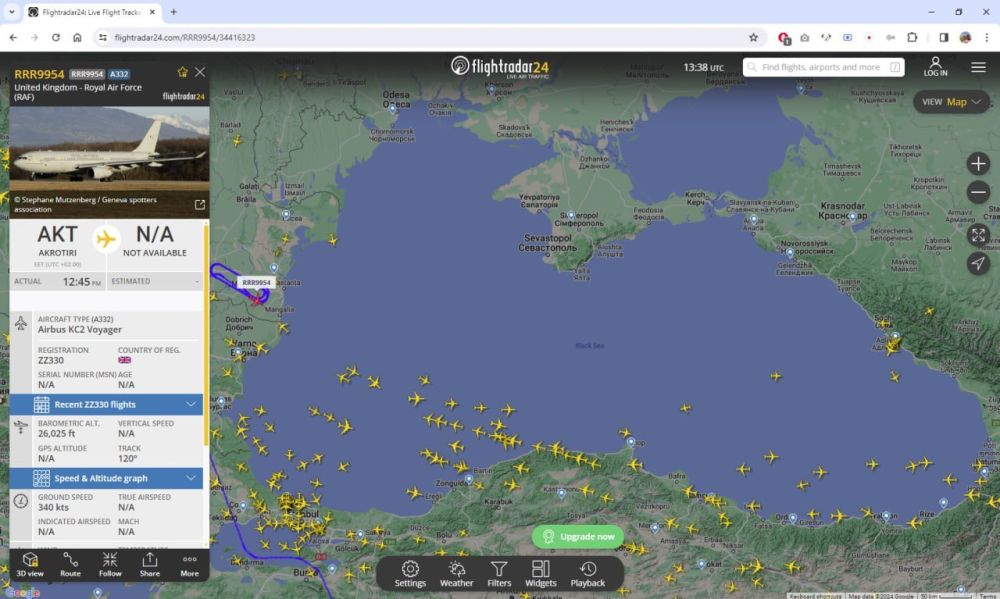Open the 3D view of the flight
The image size is (1000, 599).
point(31,566)
